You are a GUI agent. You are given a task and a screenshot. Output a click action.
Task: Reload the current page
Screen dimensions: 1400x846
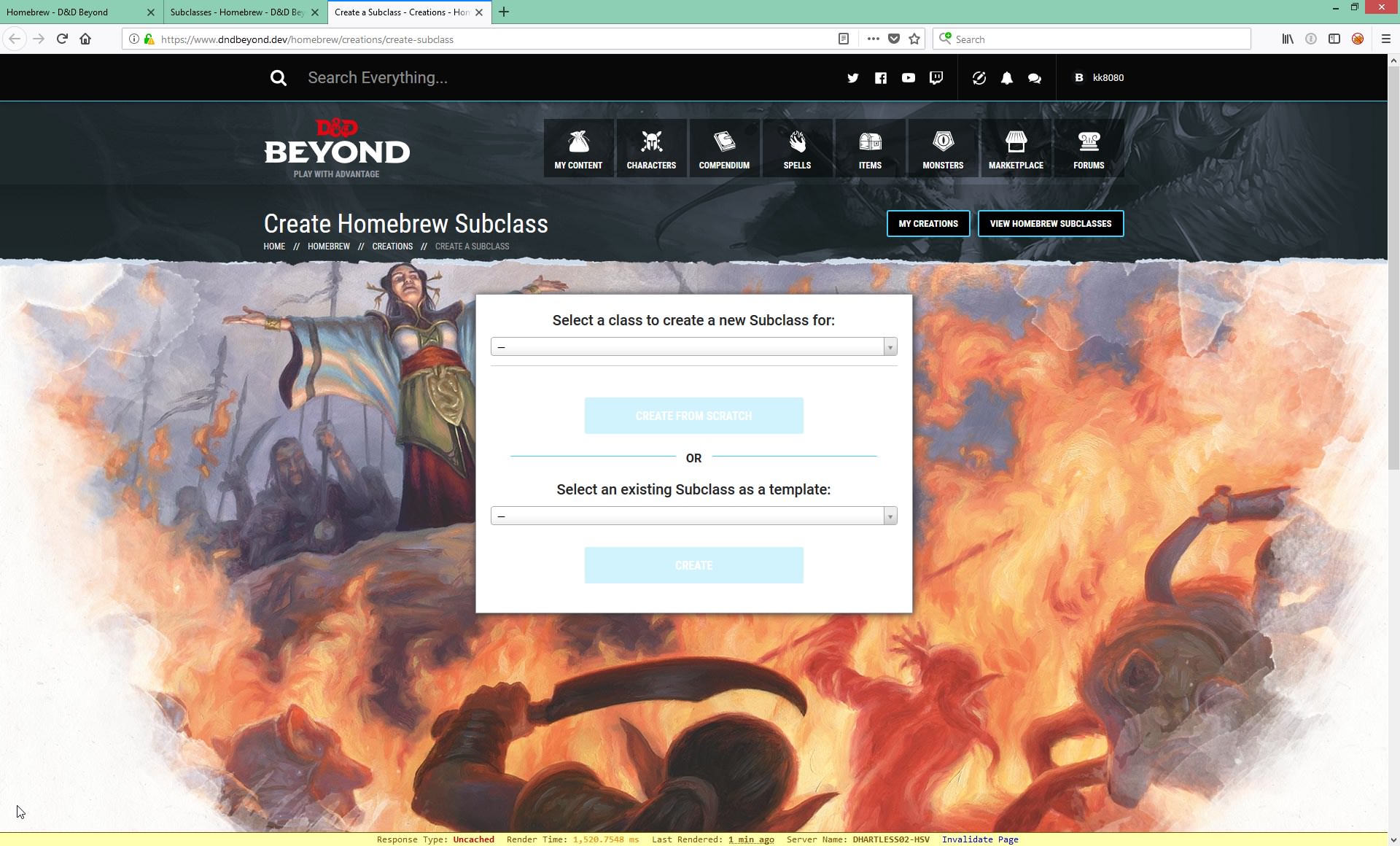[62, 39]
